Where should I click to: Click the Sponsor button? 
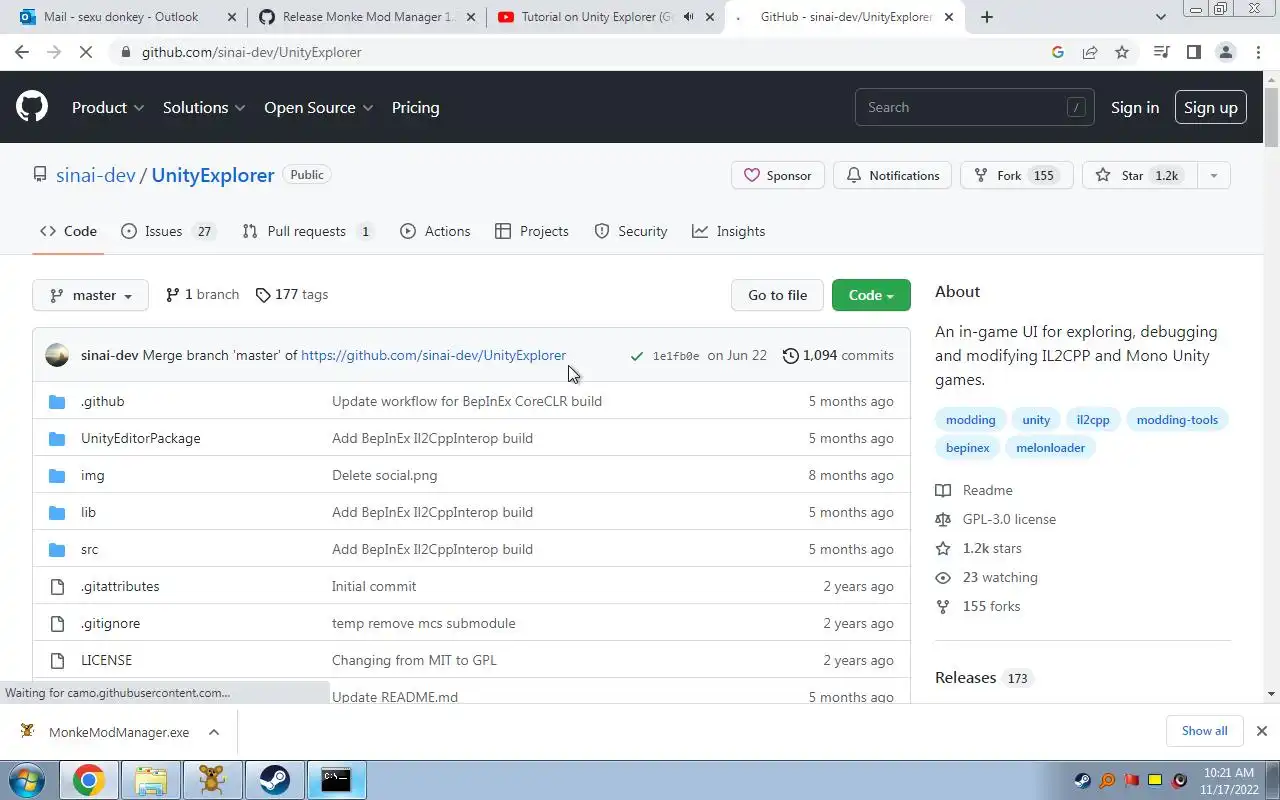coord(778,175)
